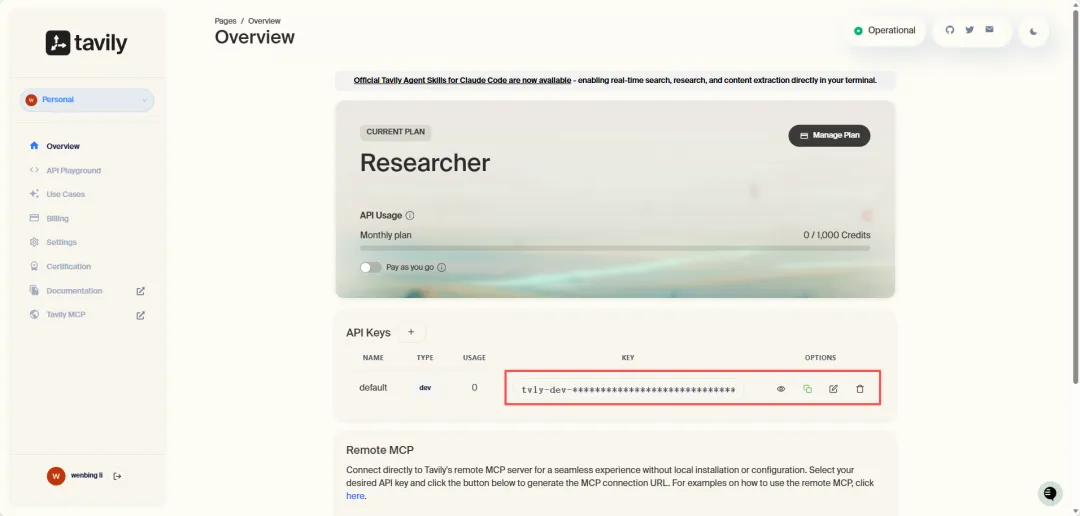The image size is (1080, 516).
Task: Open the Overview page from the sidebar
Action: click(x=63, y=146)
